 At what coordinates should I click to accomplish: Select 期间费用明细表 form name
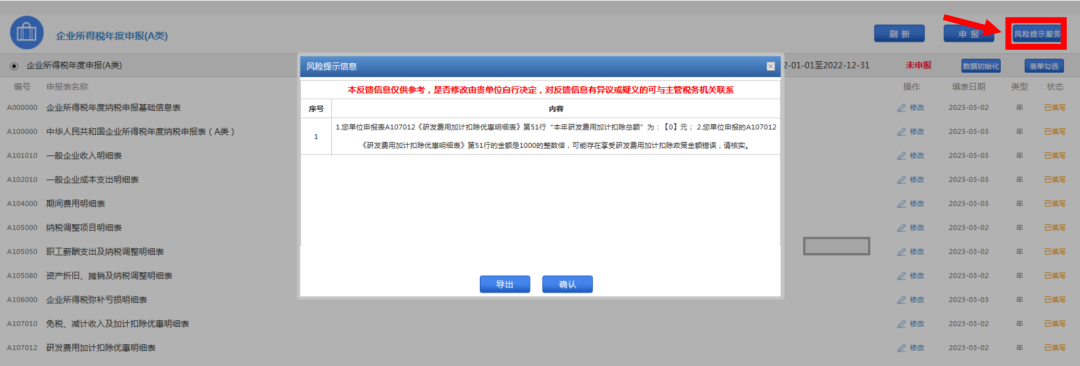click(76, 204)
